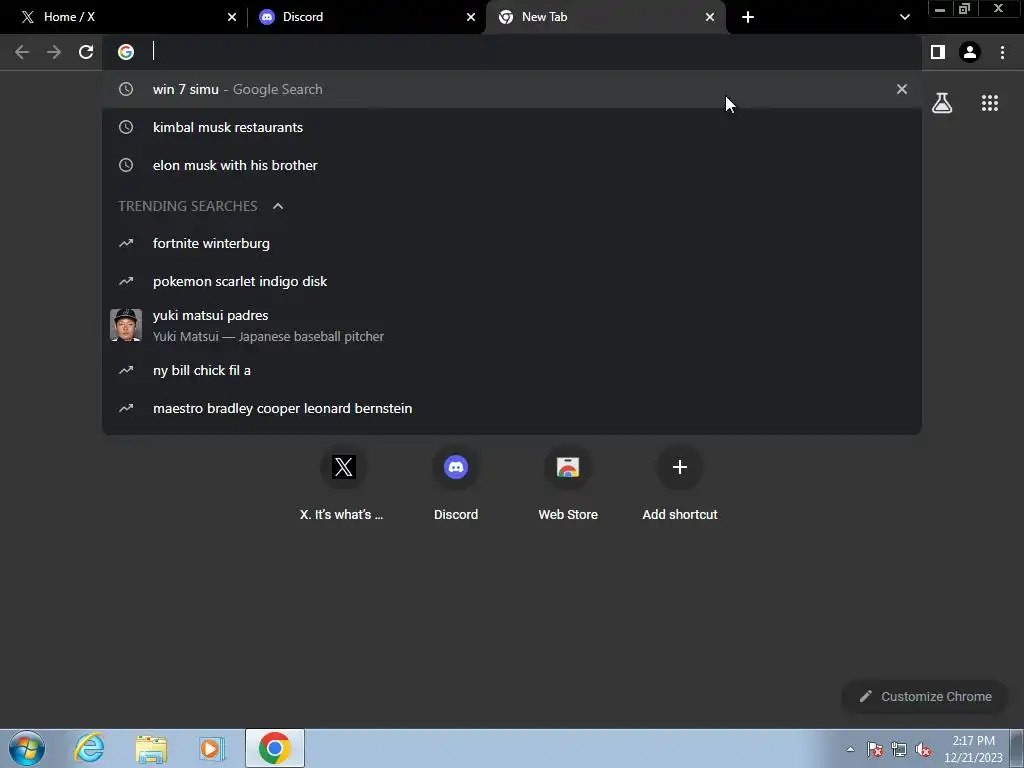Screen dimensions: 1024x768
Task: Select the New Tab tab
Action: coord(606,17)
